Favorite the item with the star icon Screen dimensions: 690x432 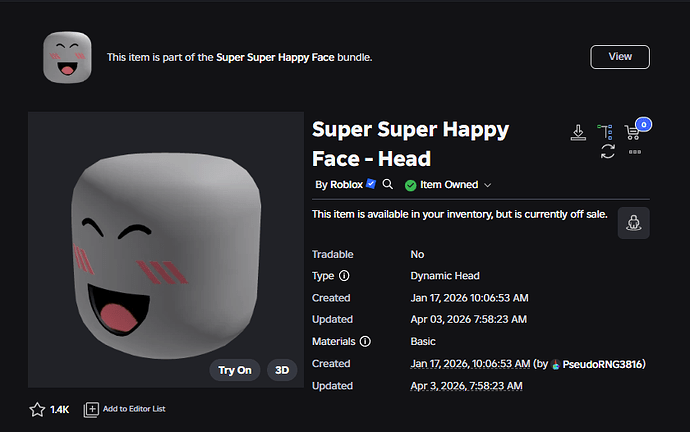pos(37,410)
